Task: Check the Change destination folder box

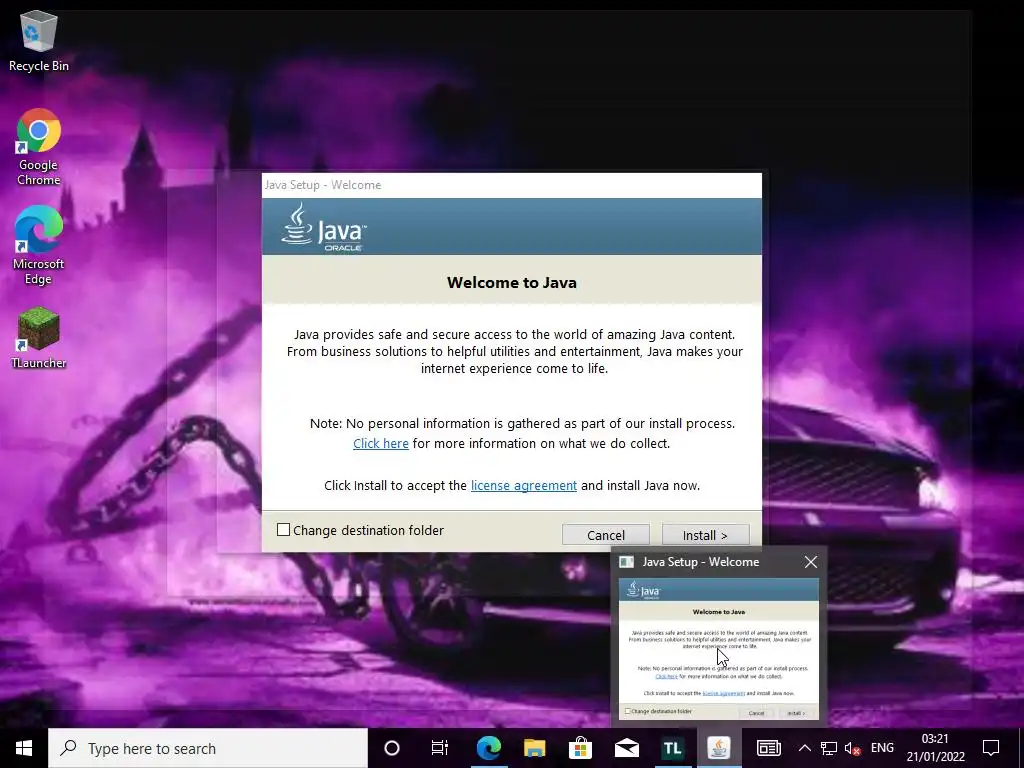Action: pyautogui.click(x=283, y=530)
